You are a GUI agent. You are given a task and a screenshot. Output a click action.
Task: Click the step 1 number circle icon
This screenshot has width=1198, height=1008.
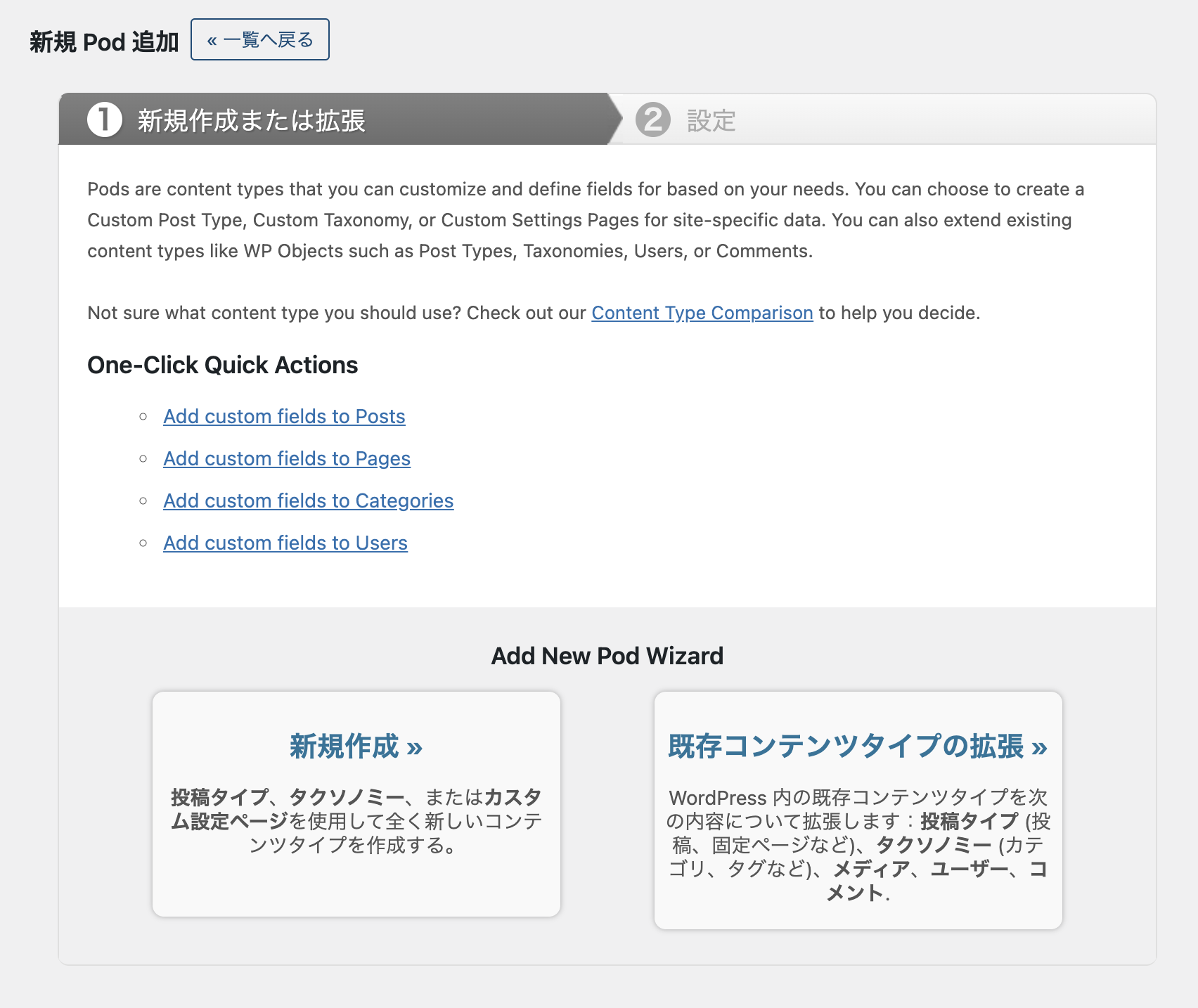(x=105, y=119)
